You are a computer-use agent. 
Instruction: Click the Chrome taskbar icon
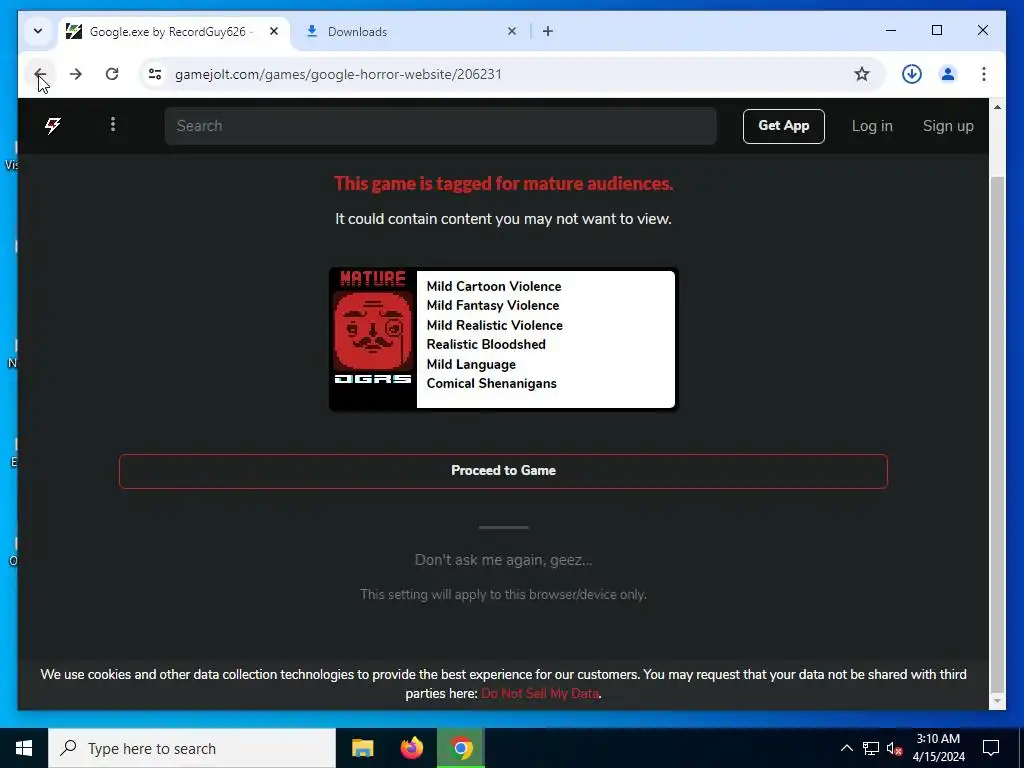pos(461,748)
